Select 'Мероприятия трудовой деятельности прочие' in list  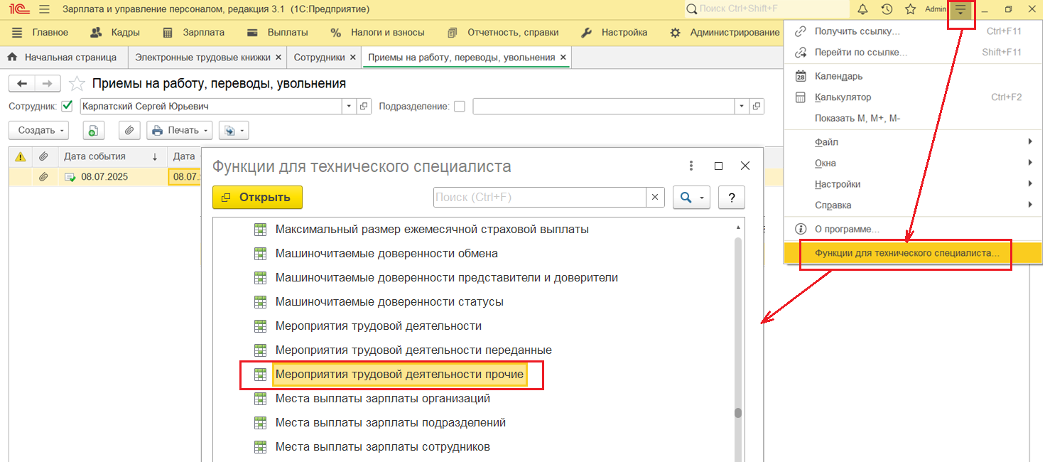coord(399,375)
